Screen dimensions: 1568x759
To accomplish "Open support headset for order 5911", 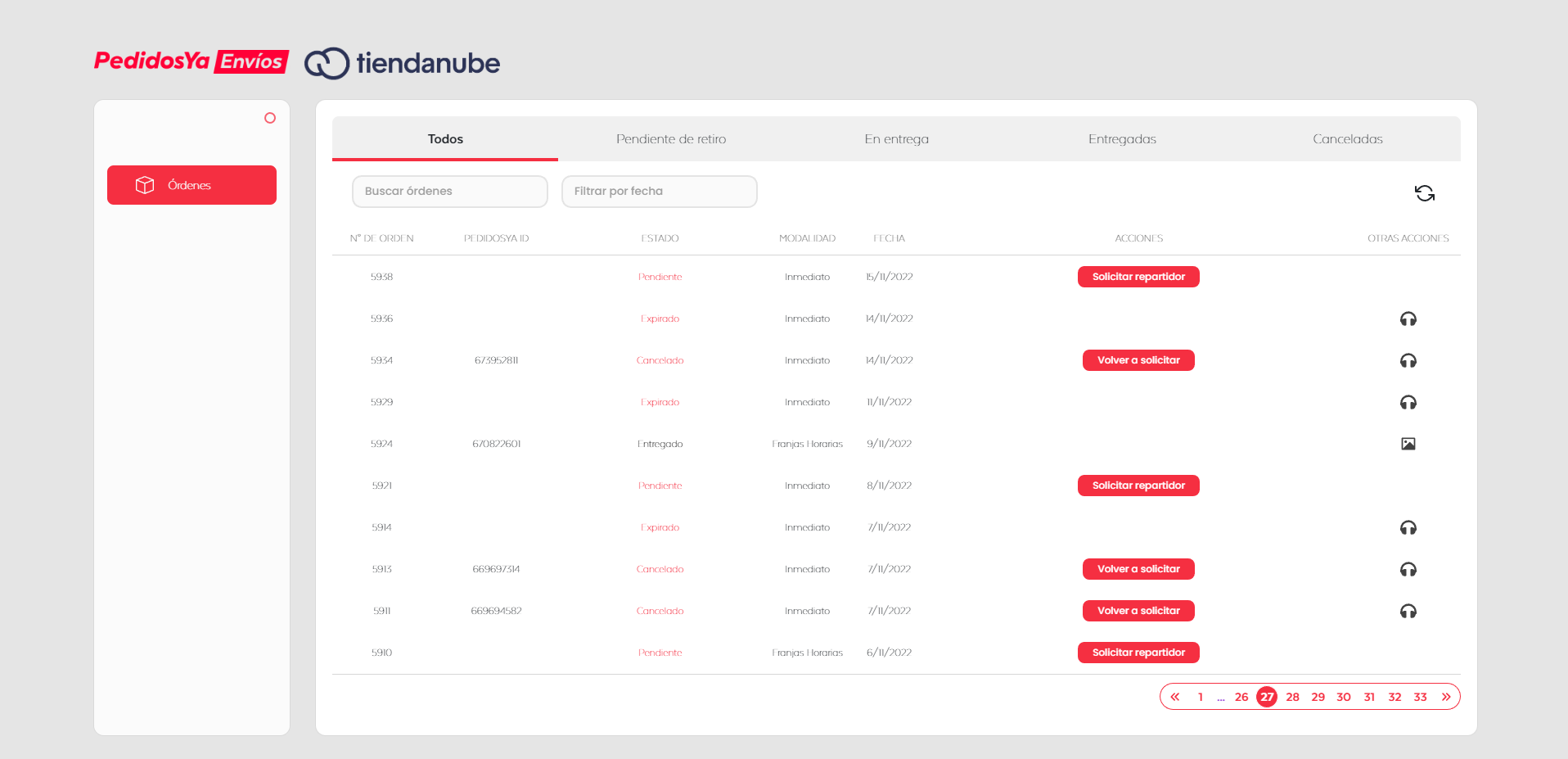I will coord(1408,611).
